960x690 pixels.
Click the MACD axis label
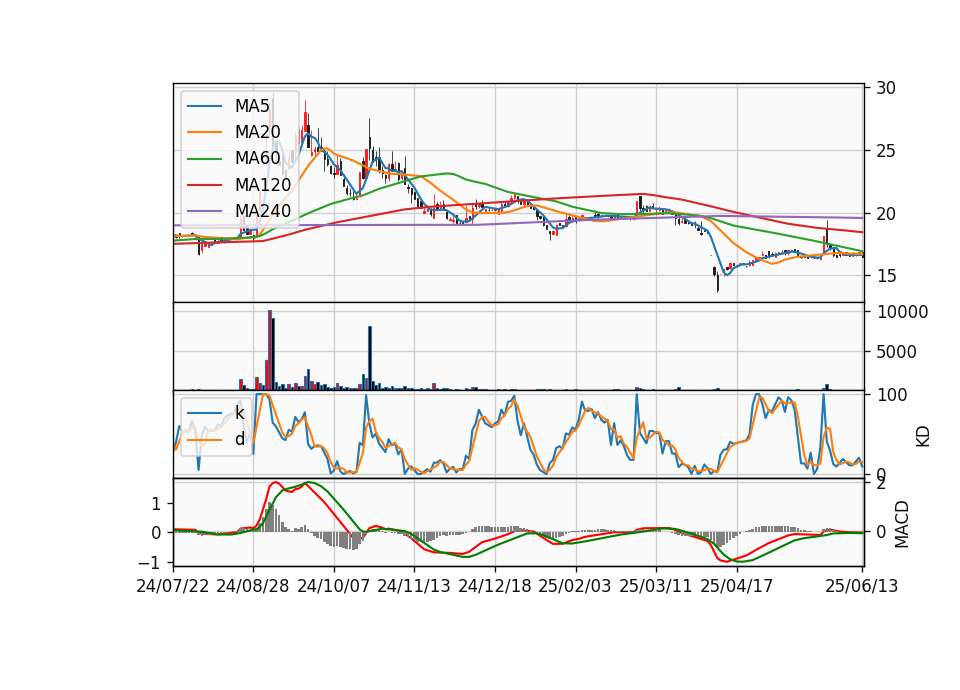click(902, 524)
